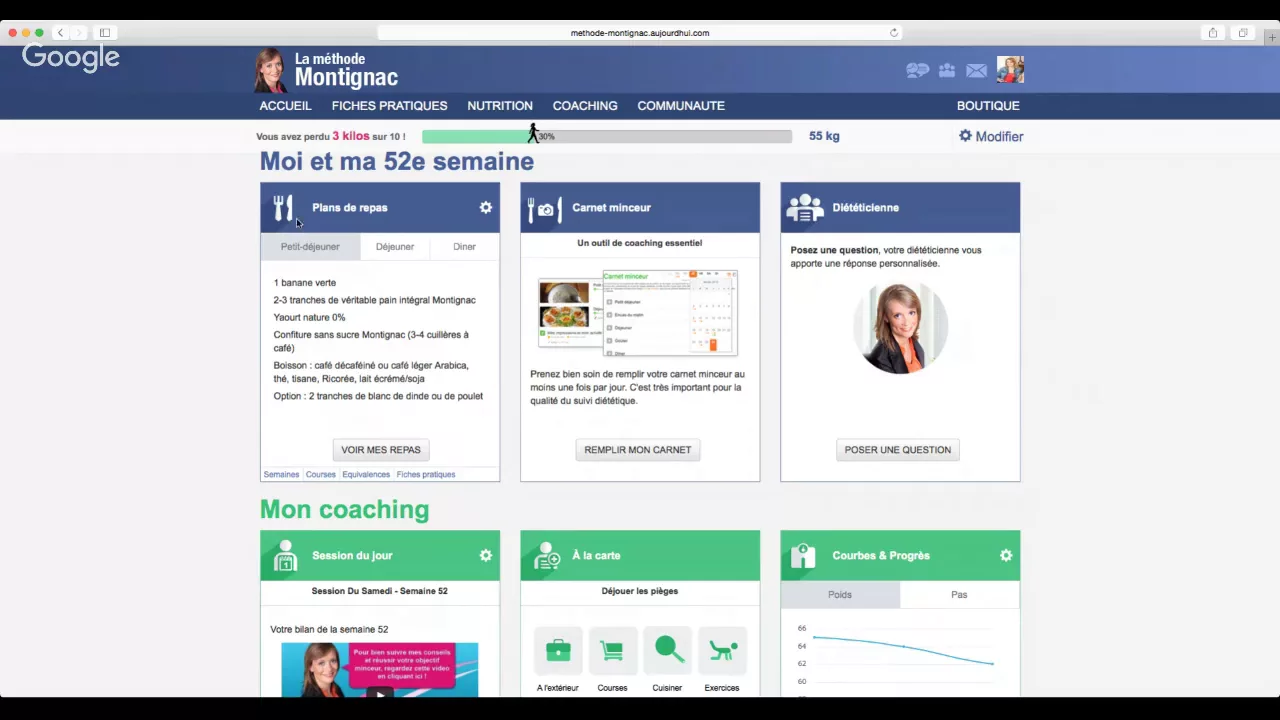Open the FICHES PRATIQUES menu
This screenshot has width=1280, height=720.
point(389,105)
